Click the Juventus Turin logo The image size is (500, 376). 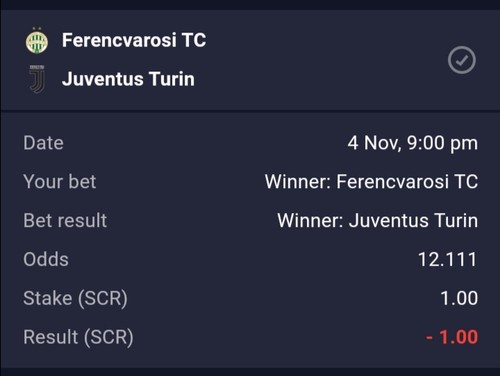37,79
